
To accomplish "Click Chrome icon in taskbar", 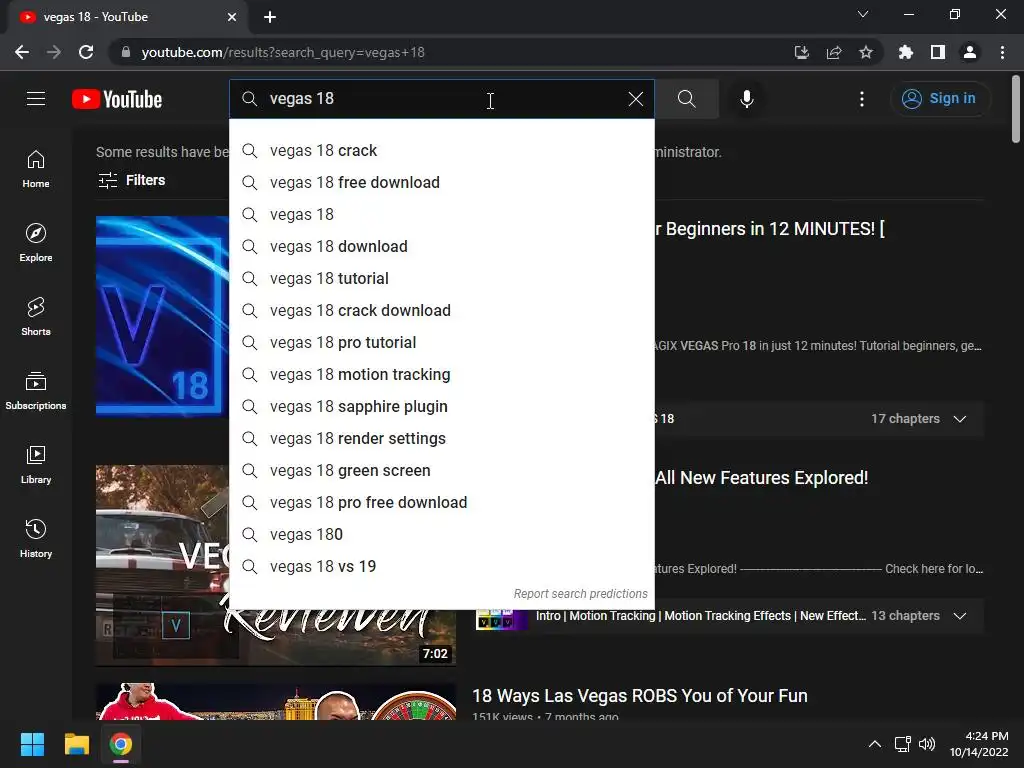I will [x=121, y=744].
